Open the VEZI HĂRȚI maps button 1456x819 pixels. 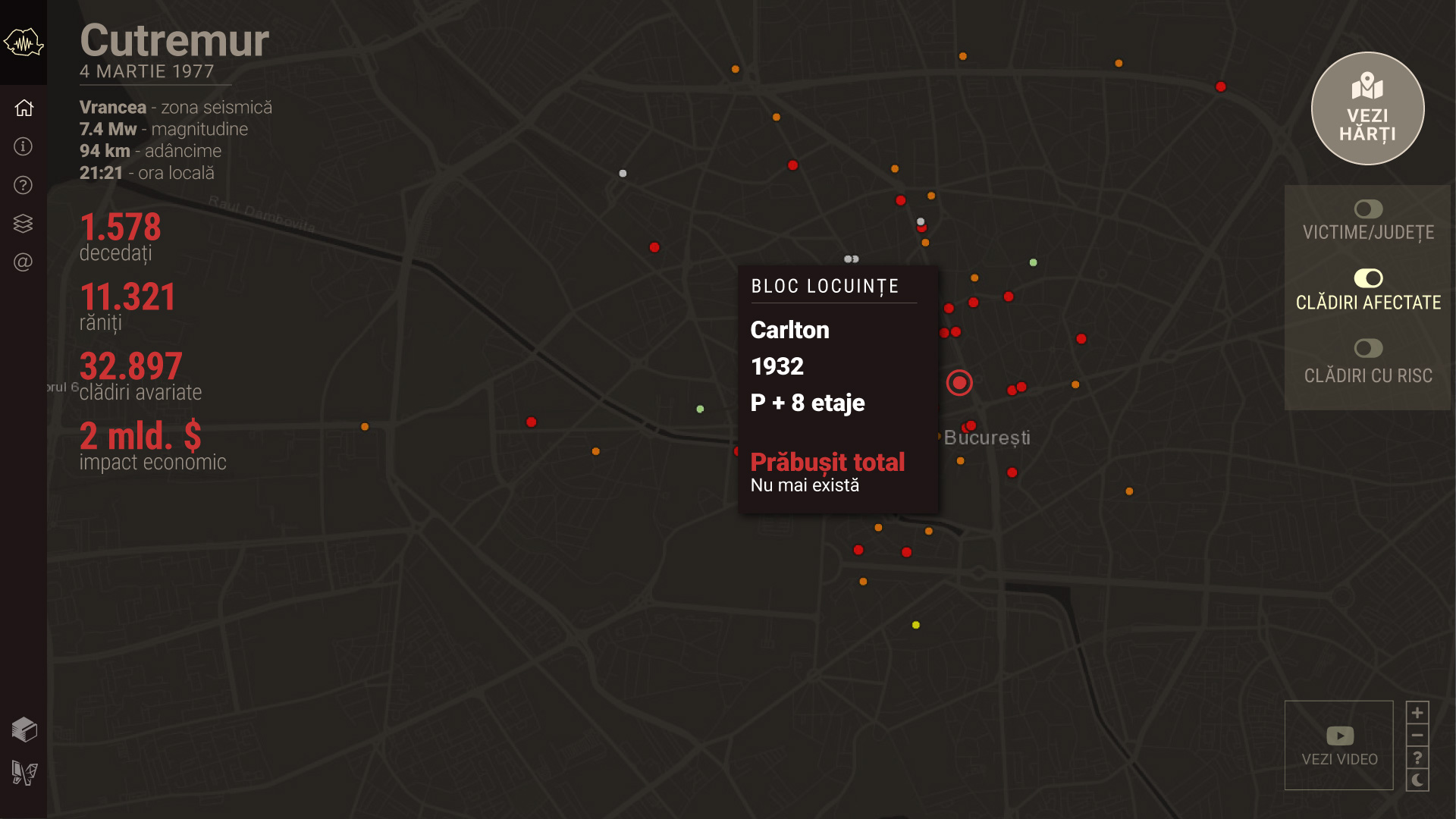1367,108
